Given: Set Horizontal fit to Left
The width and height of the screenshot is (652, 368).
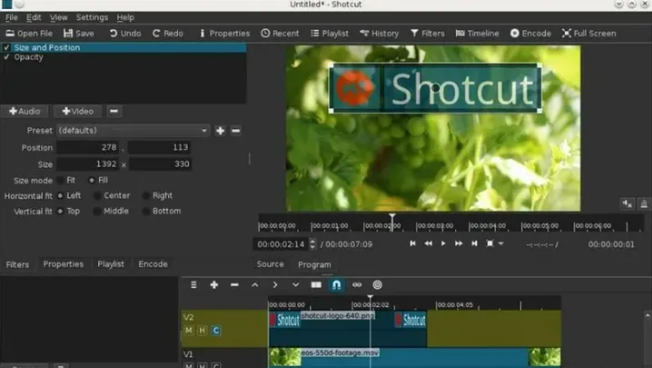Looking at the screenshot, I should (69, 195).
